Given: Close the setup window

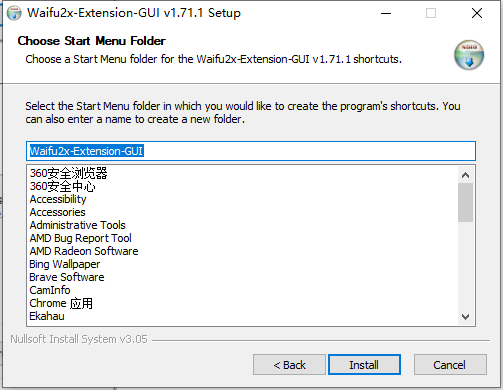Looking at the screenshot, I should click(477, 13).
